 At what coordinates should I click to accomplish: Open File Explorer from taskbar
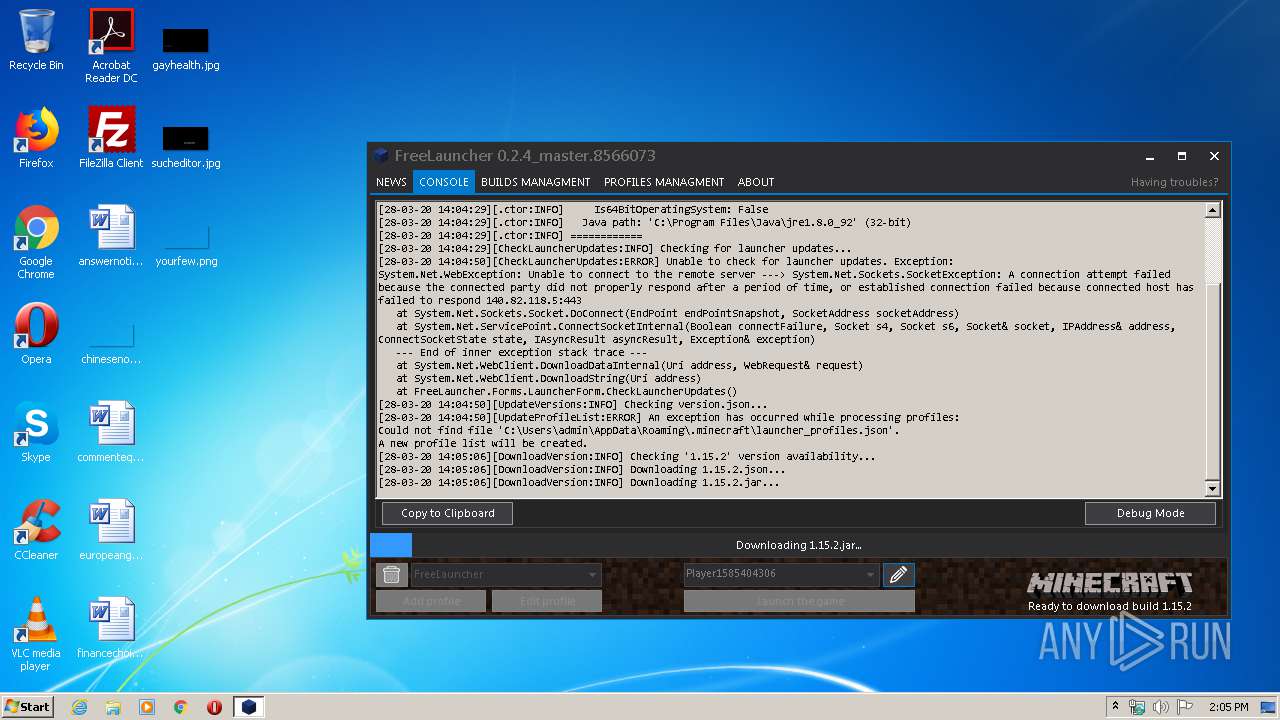pos(113,707)
